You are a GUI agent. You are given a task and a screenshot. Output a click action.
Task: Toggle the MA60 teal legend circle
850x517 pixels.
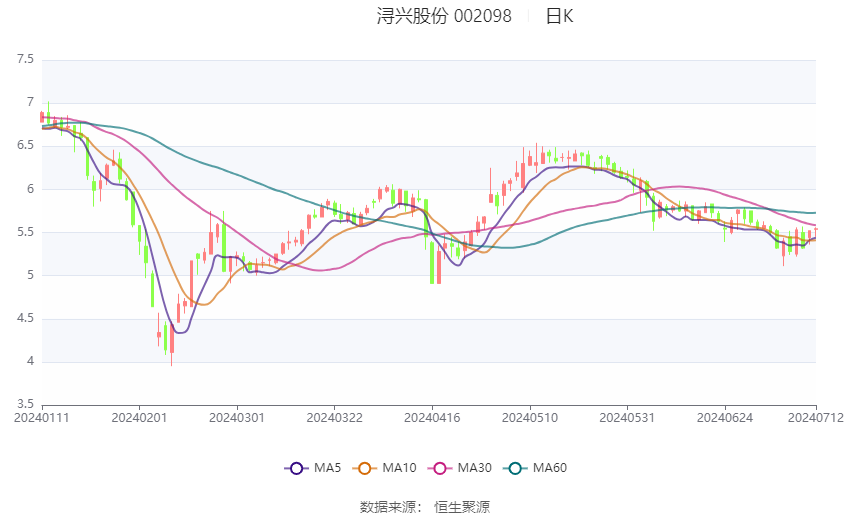[515, 468]
